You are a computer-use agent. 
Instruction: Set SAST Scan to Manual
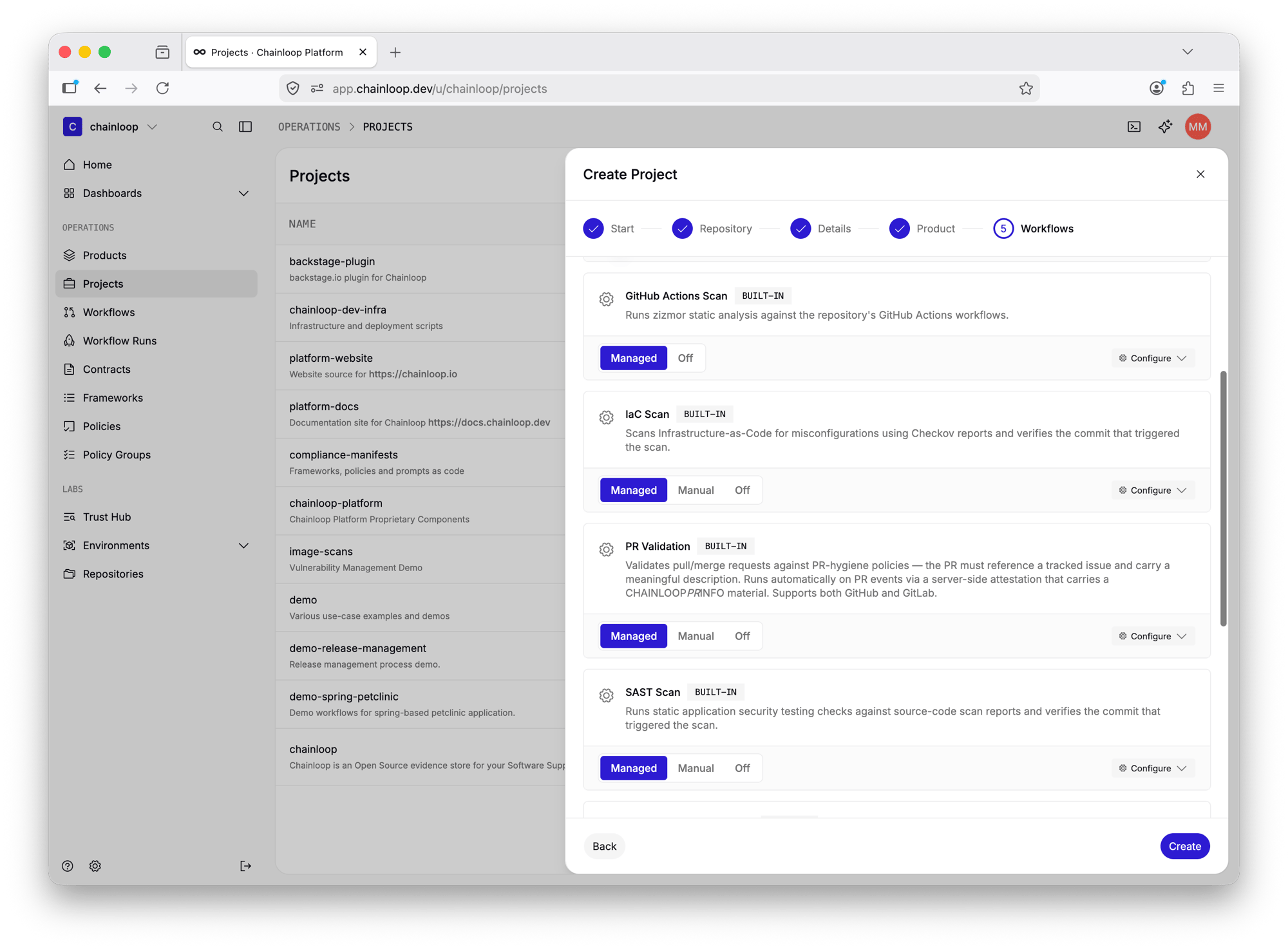point(696,768)
